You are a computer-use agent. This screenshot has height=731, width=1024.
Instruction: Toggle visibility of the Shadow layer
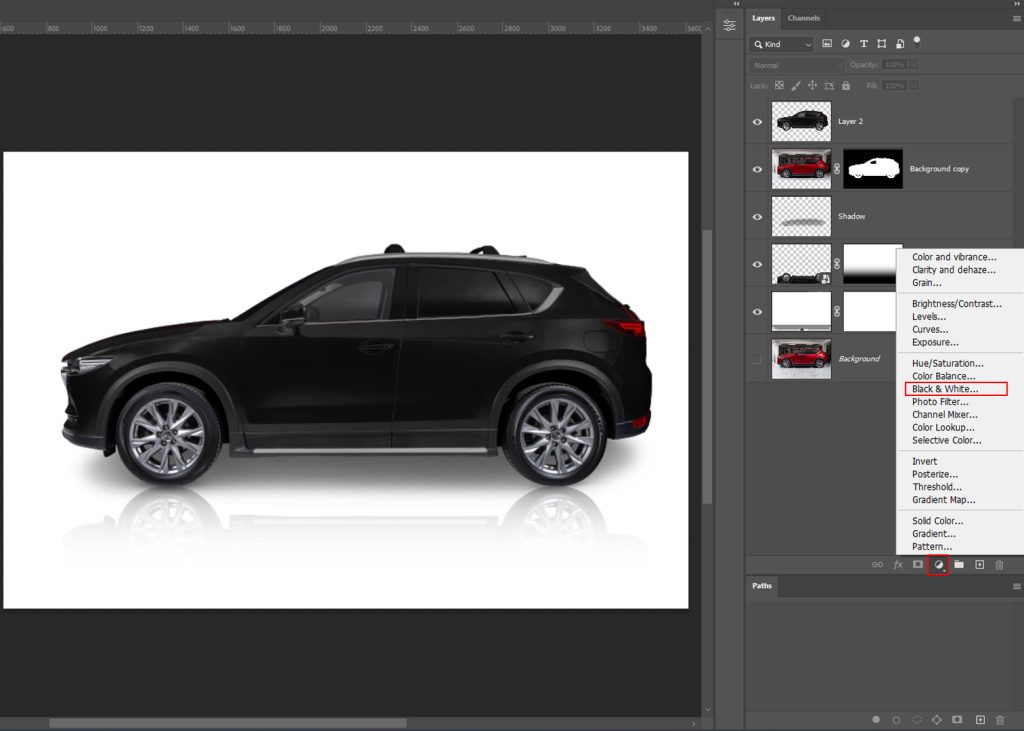757,217
